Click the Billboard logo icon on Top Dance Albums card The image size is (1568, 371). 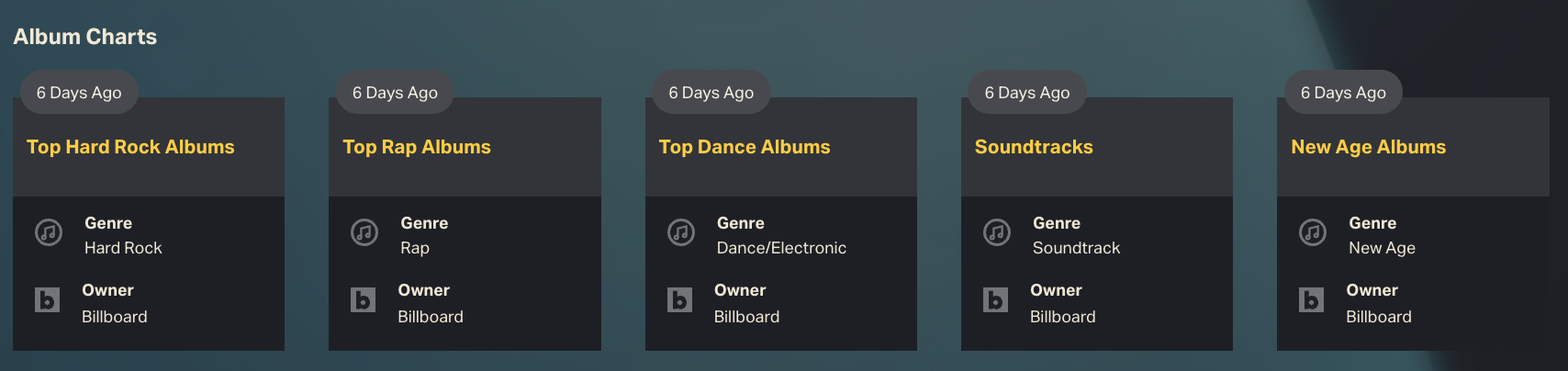coord(679,300)
